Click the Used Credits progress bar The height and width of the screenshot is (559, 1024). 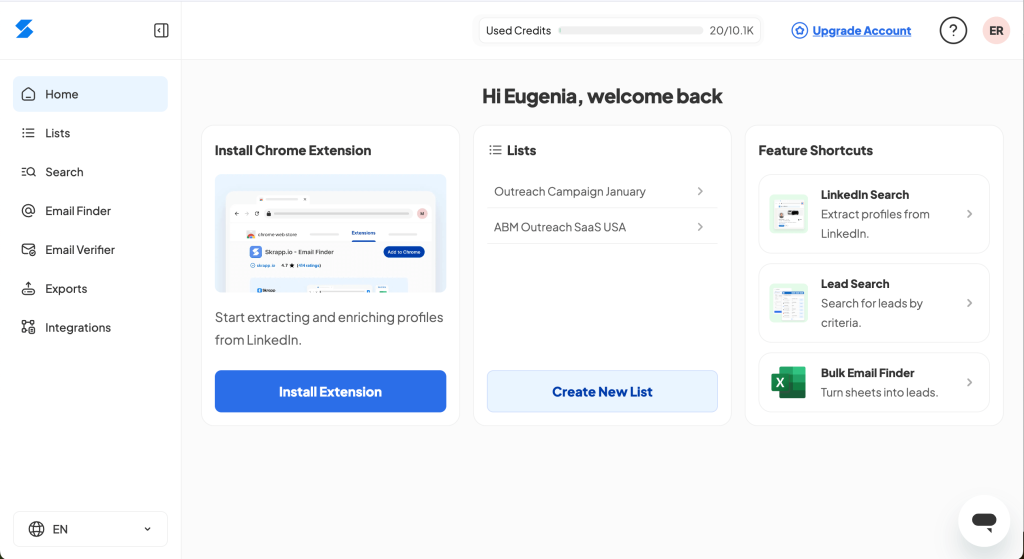click(x=630, y=31)
